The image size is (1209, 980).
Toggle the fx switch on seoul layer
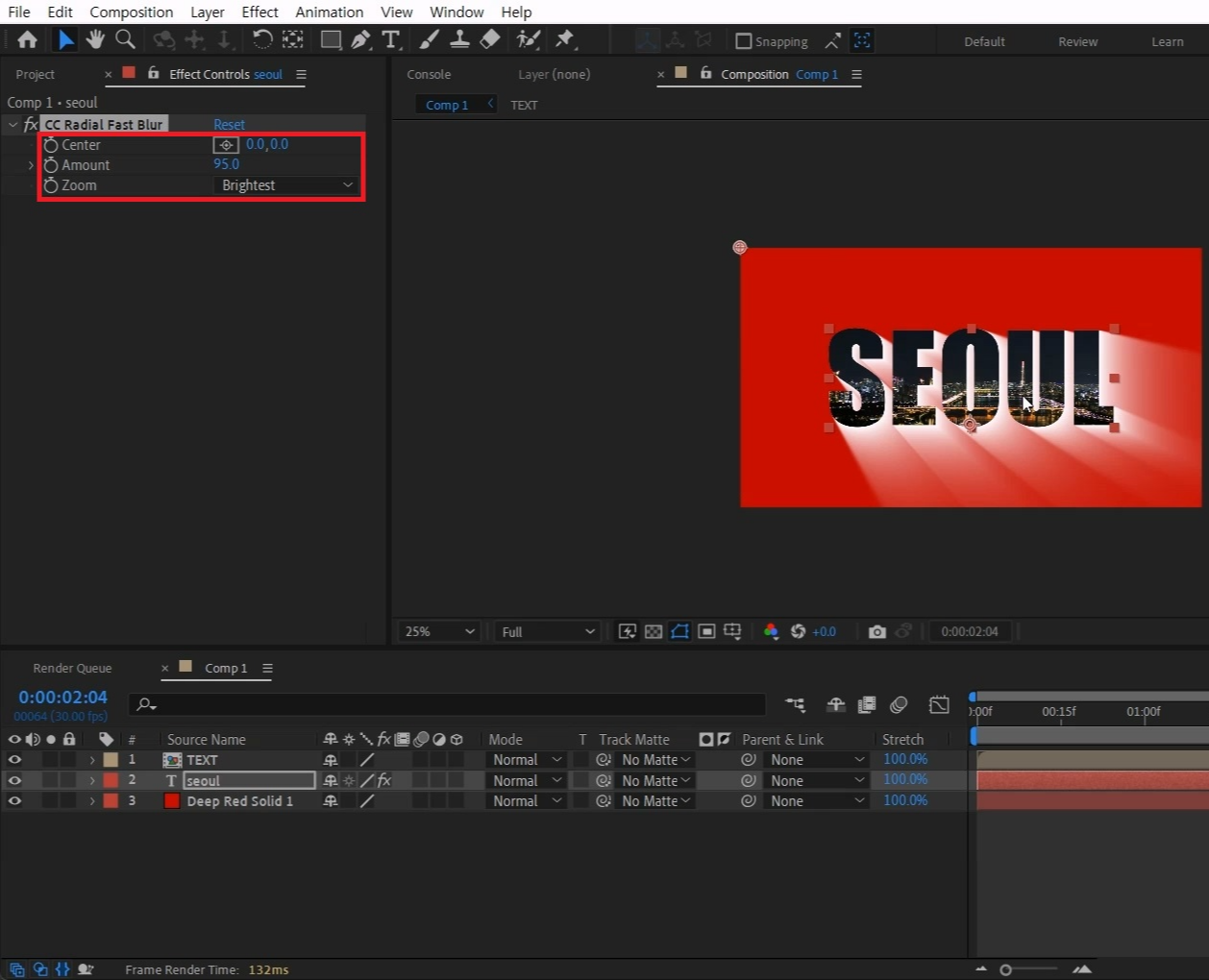[383, 780]
